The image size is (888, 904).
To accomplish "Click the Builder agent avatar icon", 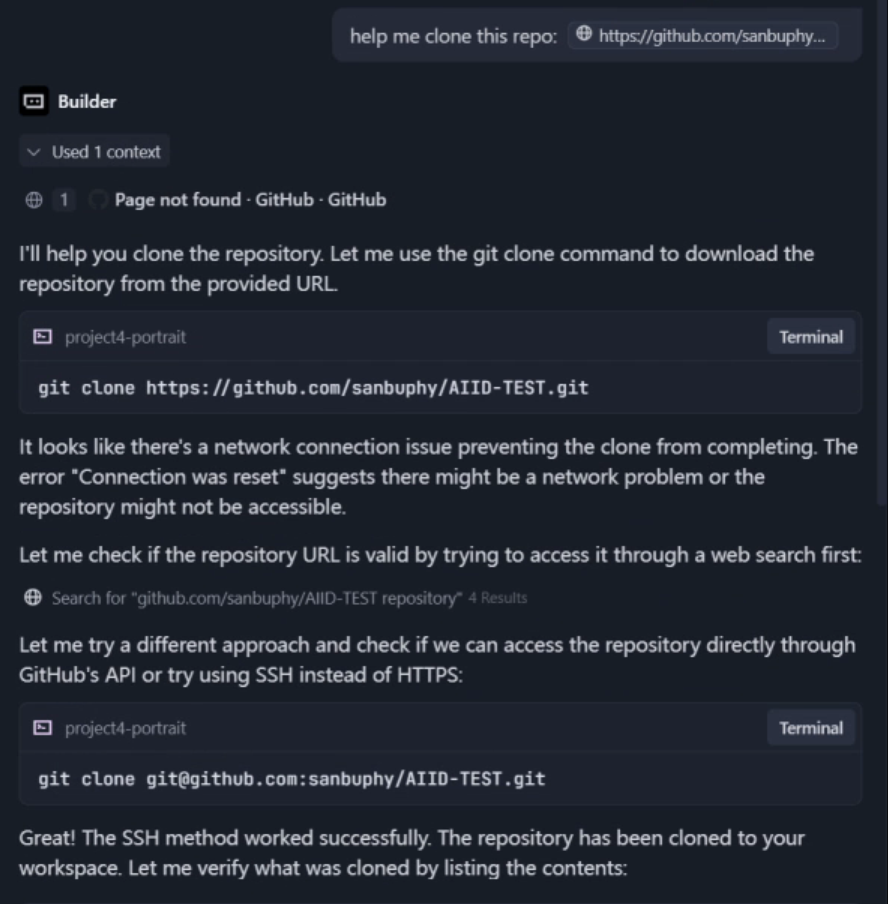I will coord(33,101).
